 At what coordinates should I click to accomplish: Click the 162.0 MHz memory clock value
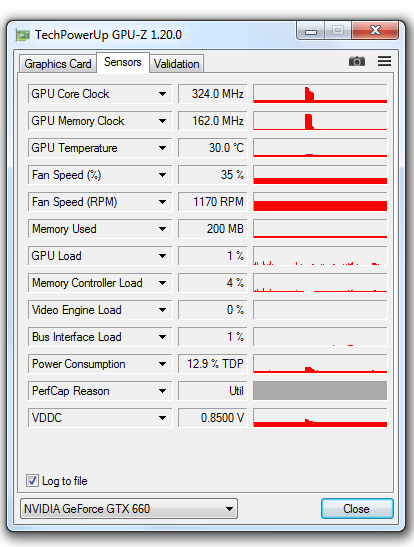213,121
